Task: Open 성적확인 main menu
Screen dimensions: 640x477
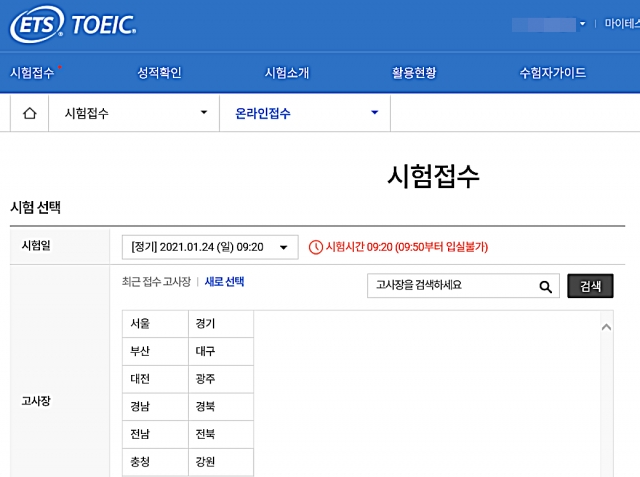Action: click(159, 73)
